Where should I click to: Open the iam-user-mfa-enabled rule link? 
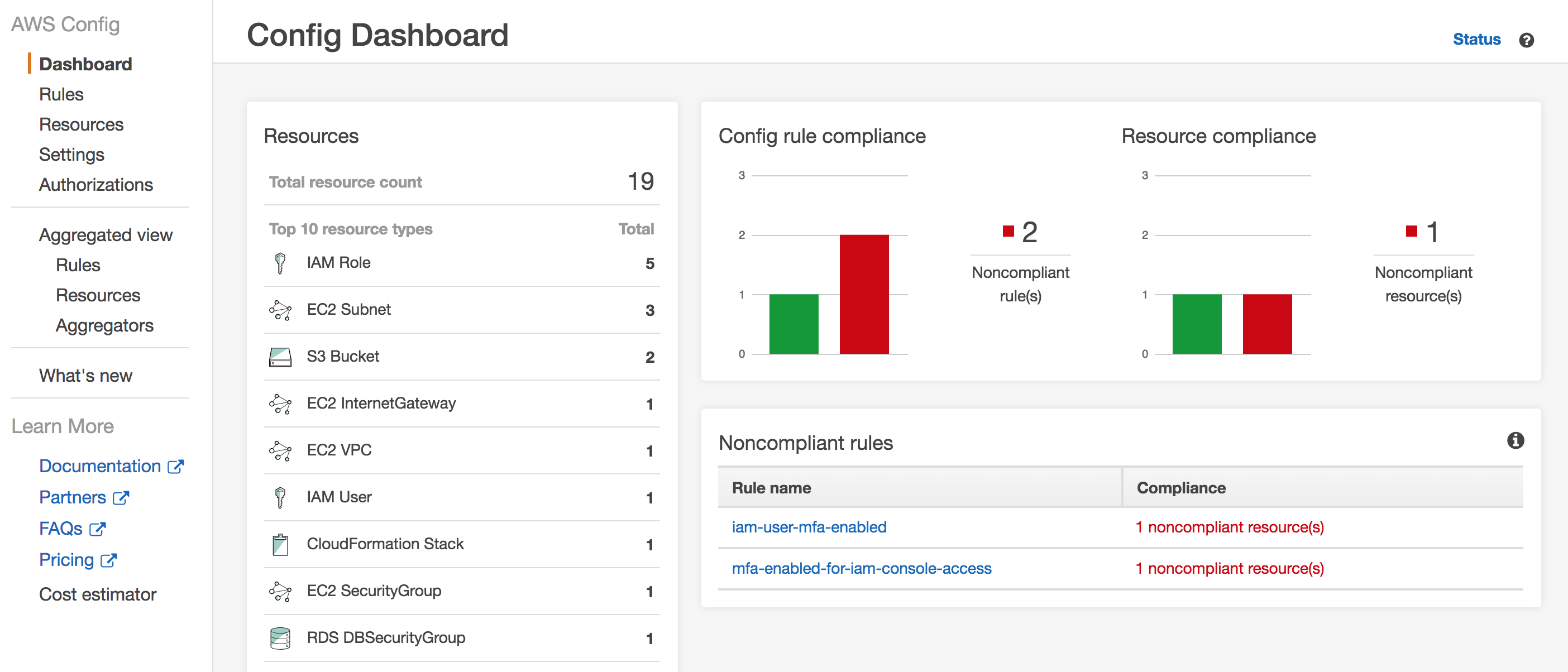[809, 527]
